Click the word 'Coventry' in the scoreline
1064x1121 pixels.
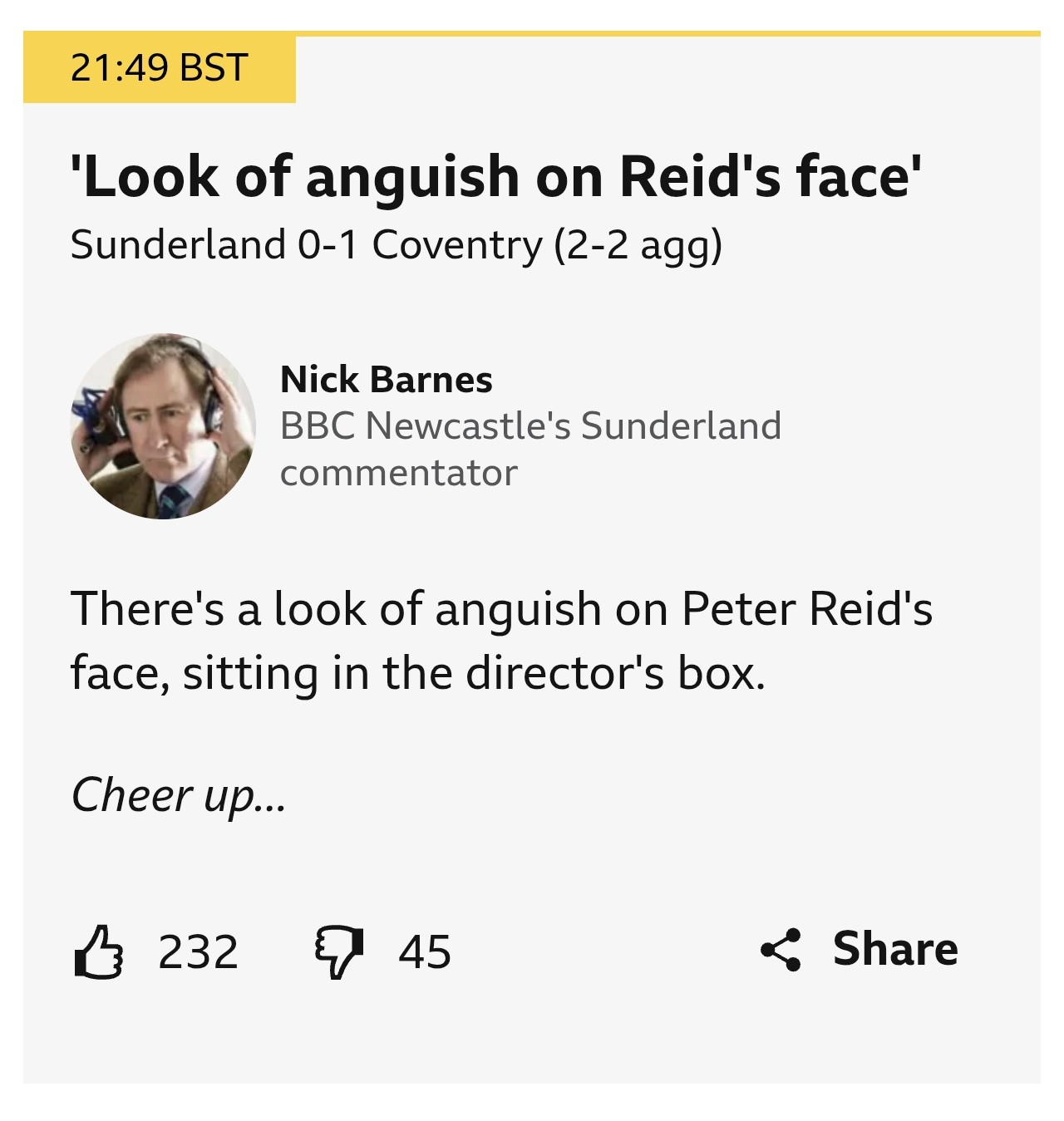point(457,246)
